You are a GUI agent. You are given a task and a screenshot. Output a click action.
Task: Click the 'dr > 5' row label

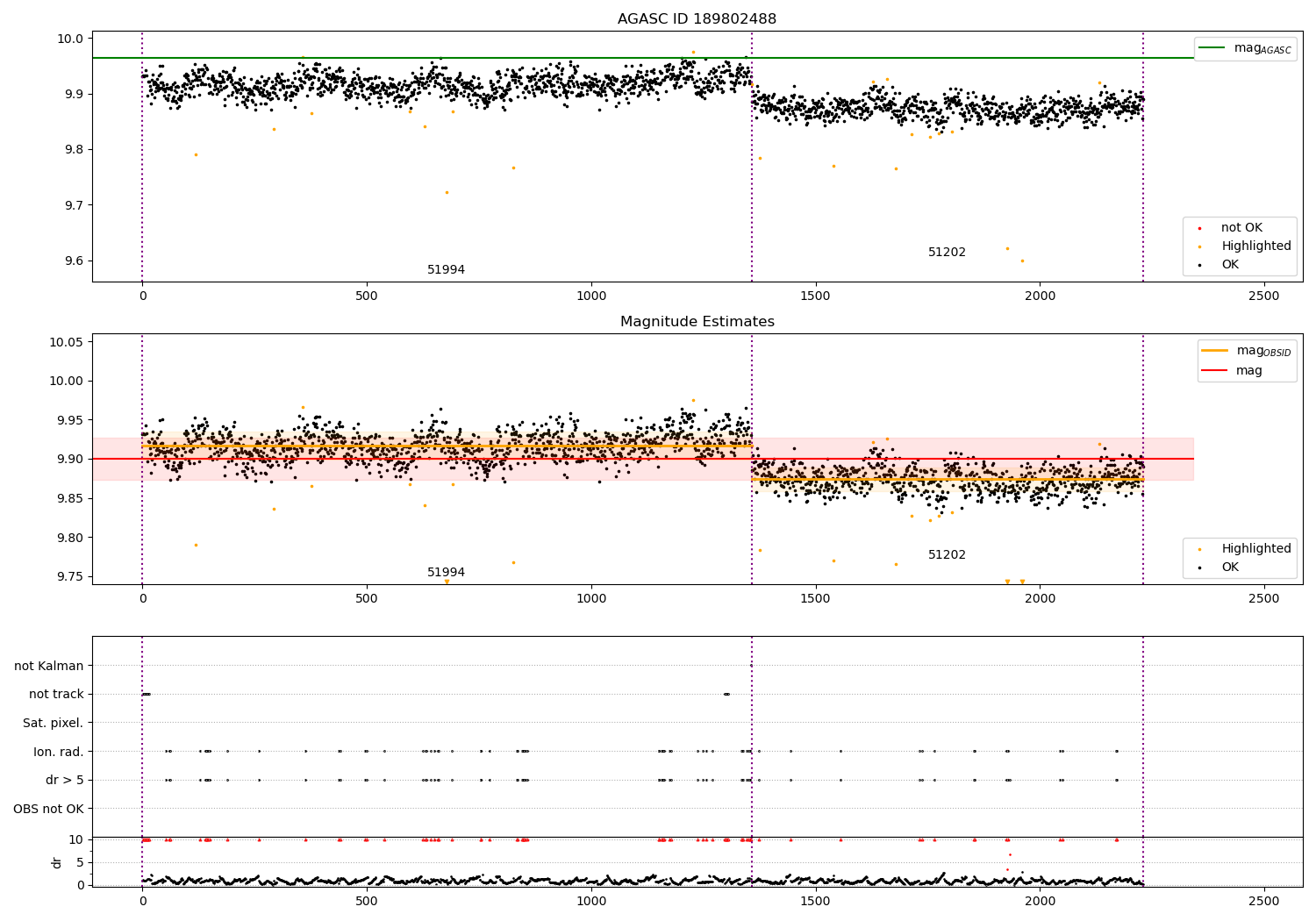[65, 781]
